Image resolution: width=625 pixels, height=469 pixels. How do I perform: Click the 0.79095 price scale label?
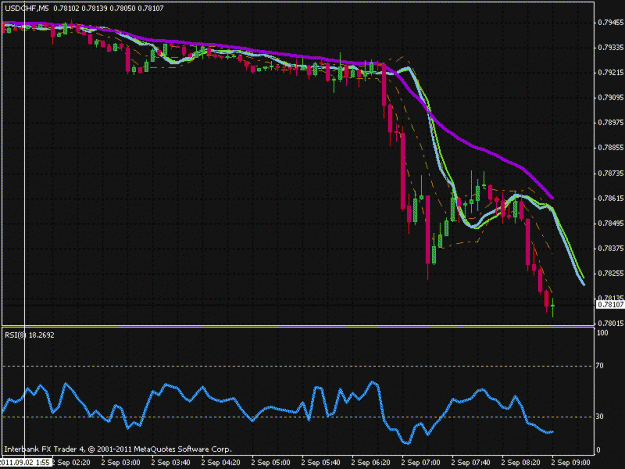610,98
